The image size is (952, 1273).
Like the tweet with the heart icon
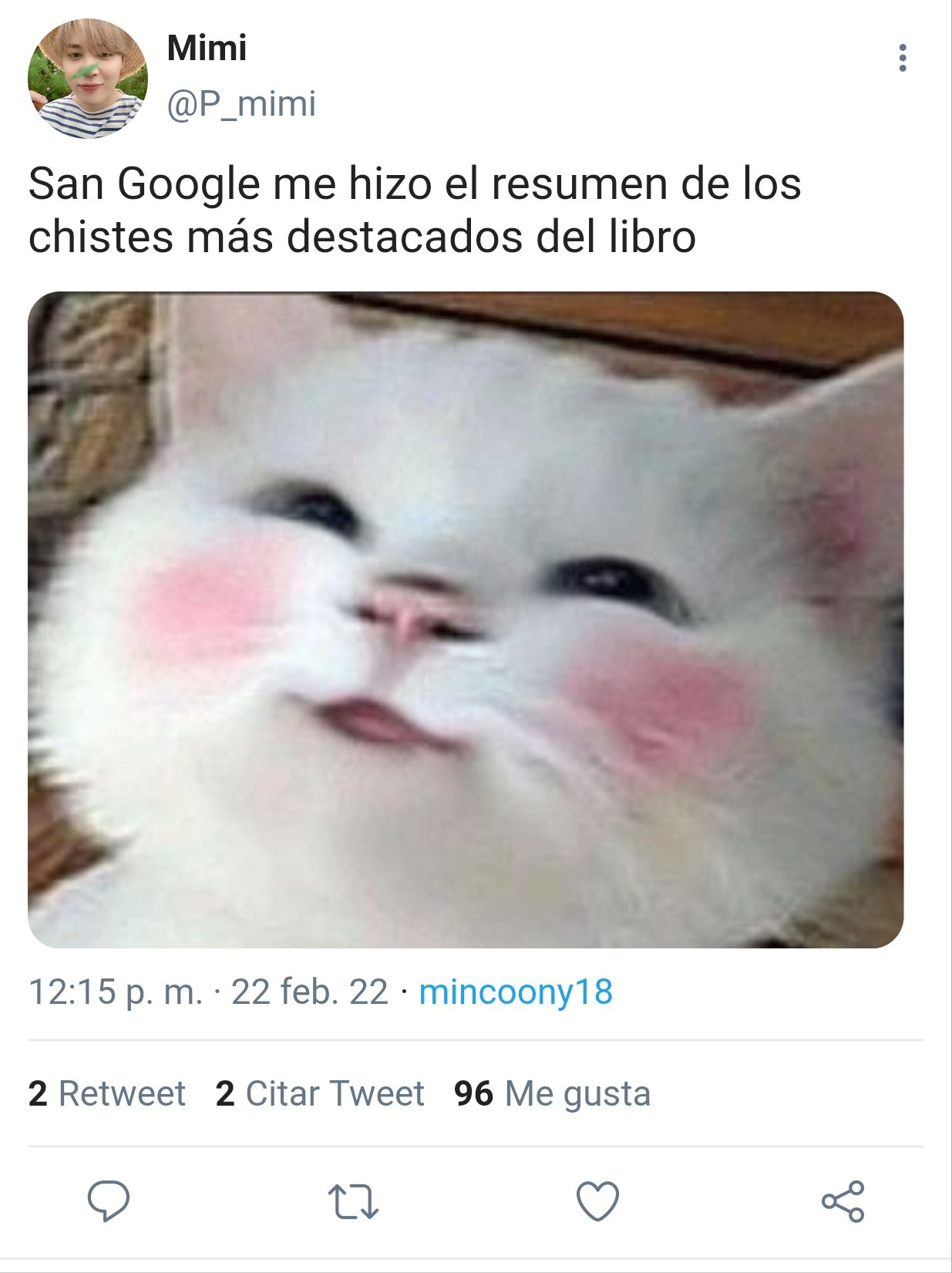[598, 1201]
